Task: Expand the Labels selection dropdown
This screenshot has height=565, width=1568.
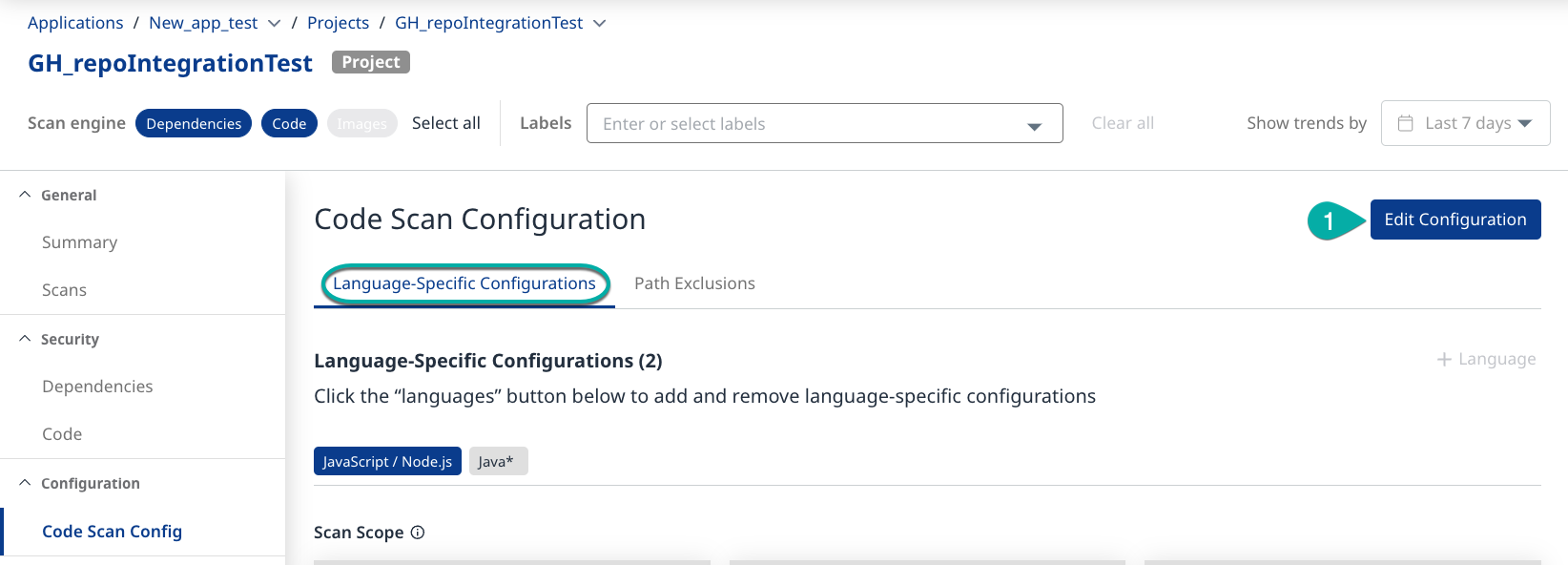Action: click(1034, 122)
